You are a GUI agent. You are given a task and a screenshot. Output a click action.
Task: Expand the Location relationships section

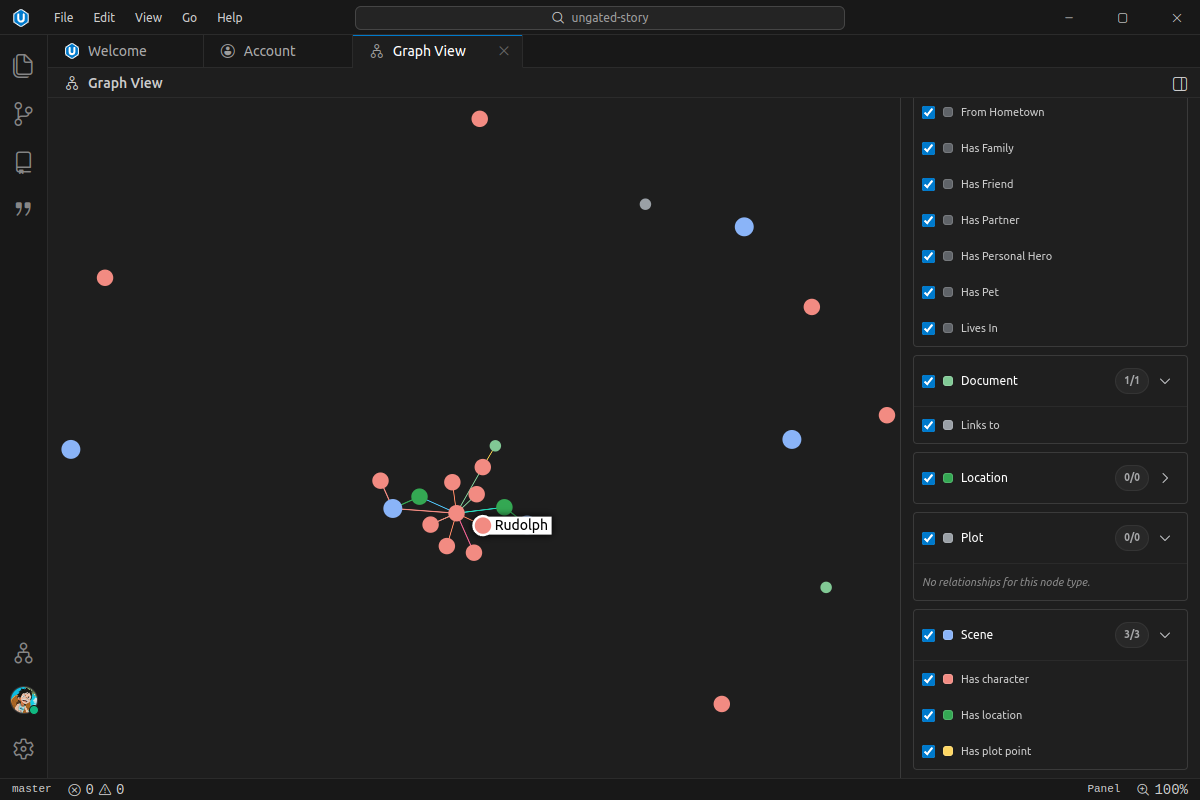pos(1164,478)
